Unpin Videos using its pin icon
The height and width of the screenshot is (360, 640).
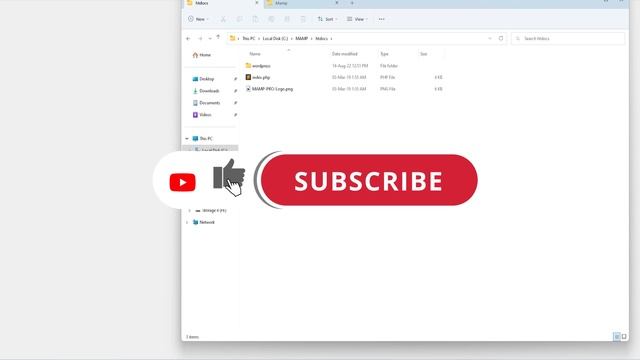point(235,115)
